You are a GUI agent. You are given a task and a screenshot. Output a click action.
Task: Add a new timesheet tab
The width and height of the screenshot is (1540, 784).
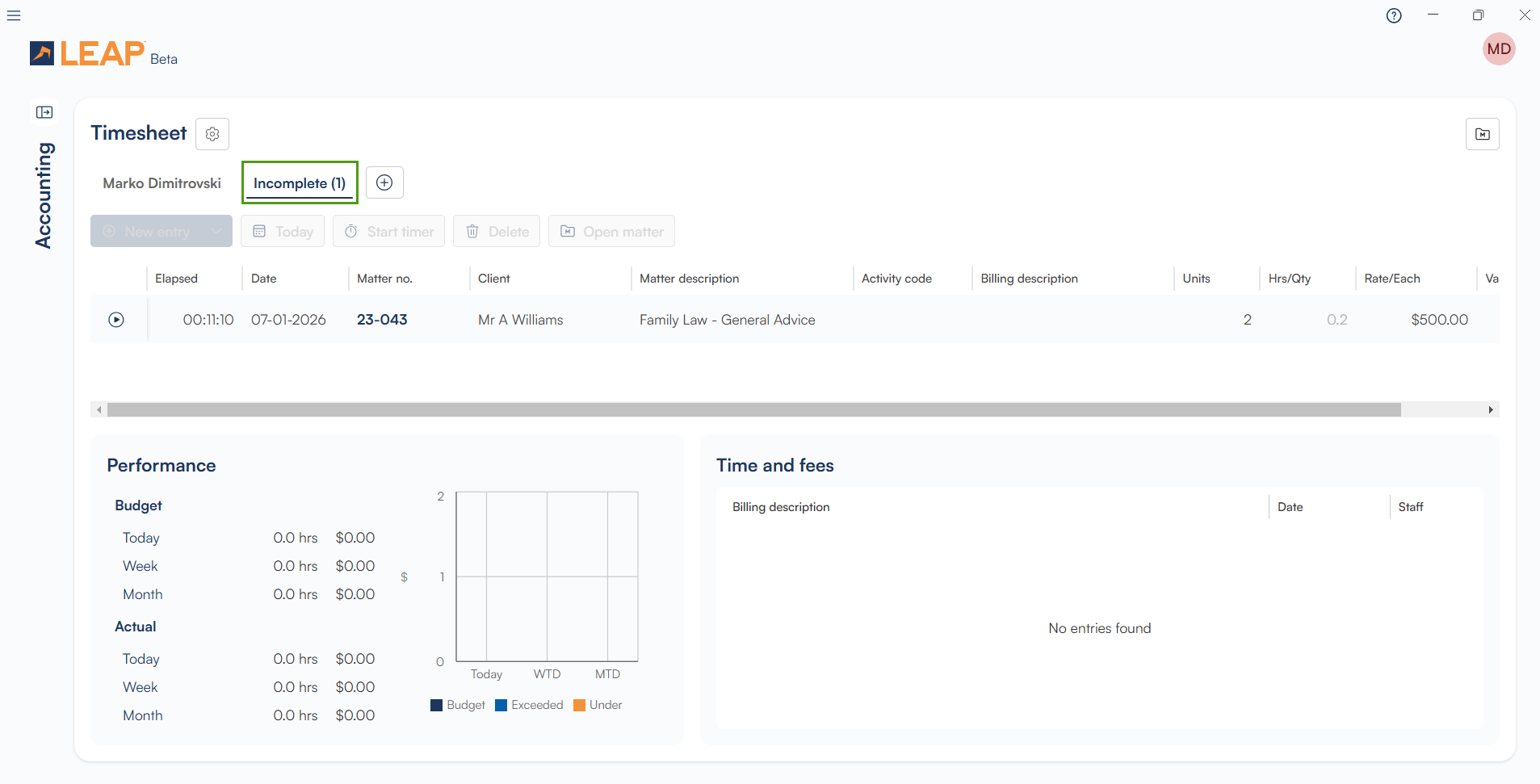(x=384, y=182)
